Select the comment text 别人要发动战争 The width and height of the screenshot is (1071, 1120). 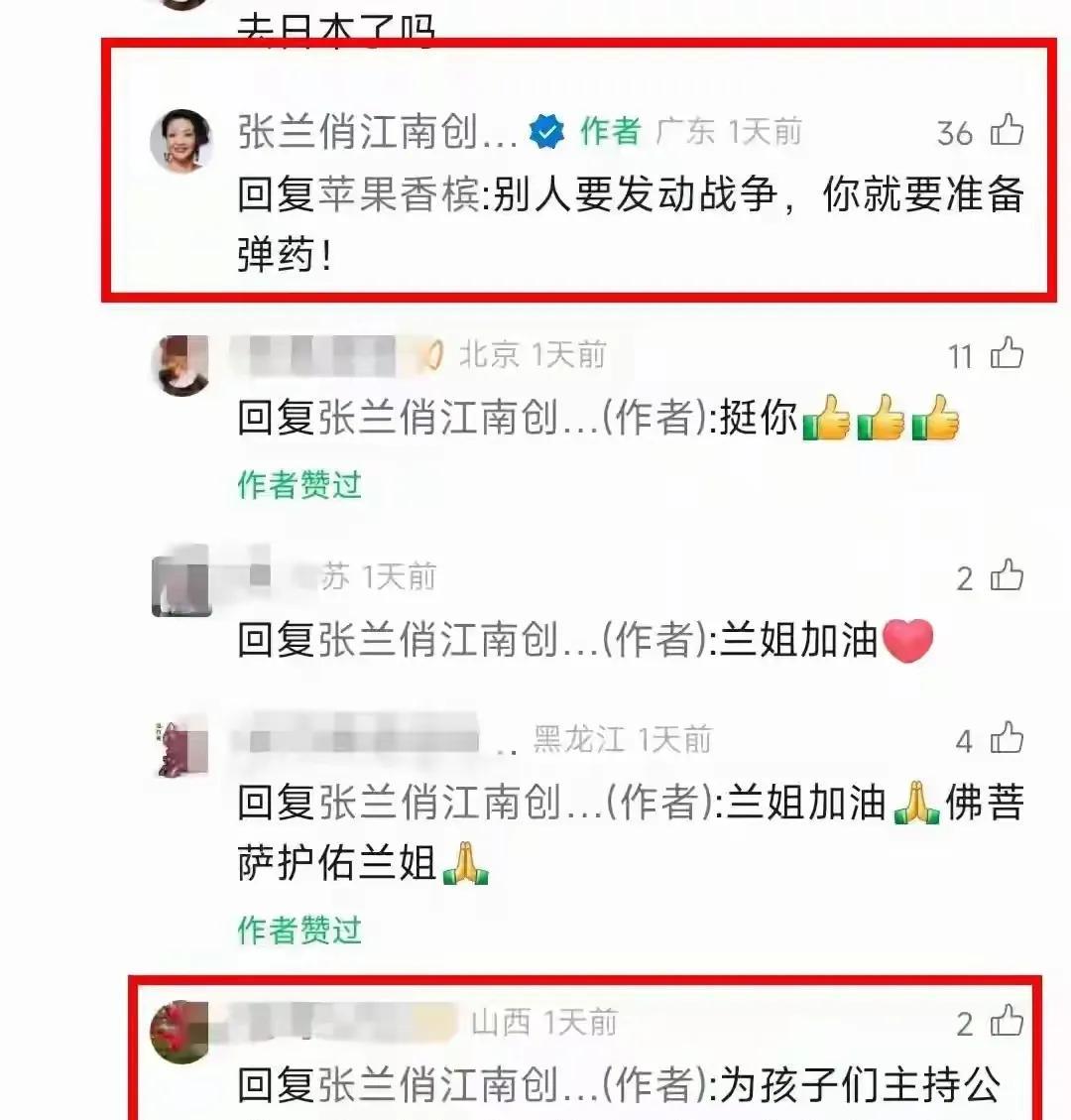(635, 194)
